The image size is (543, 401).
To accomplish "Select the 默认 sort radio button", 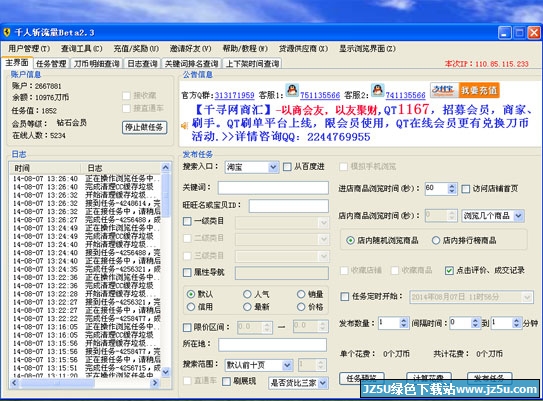I will click(190, 294).
